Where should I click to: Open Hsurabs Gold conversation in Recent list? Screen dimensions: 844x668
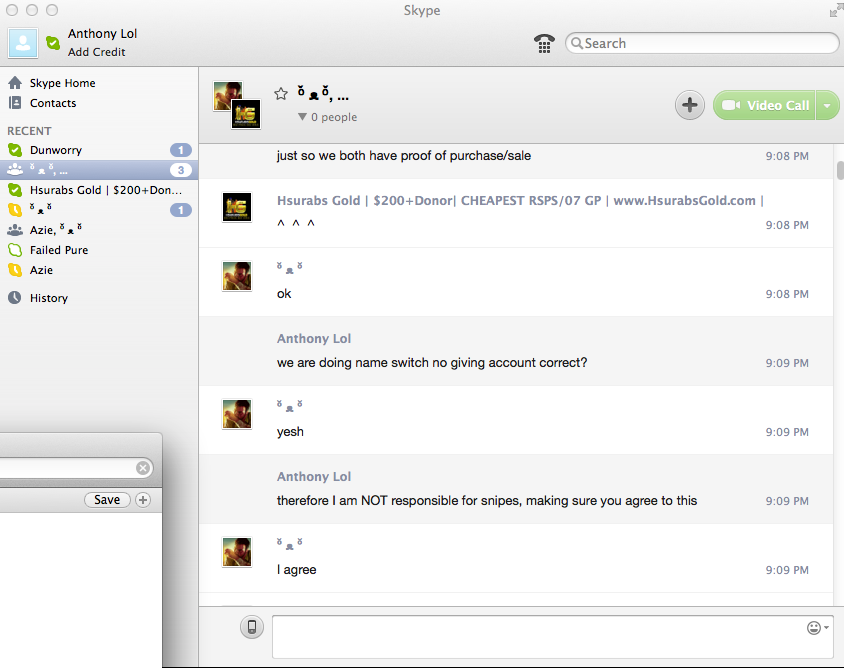[99, 190]
